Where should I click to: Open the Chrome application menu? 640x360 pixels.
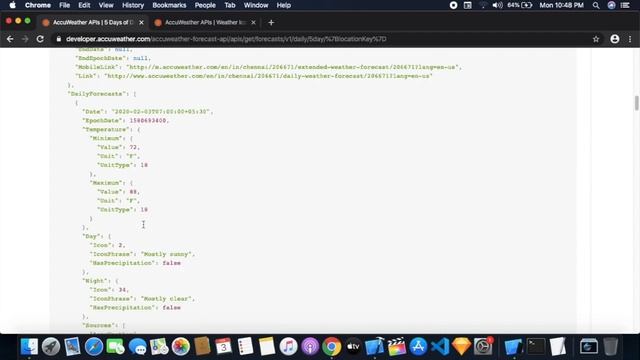[38, 5]
